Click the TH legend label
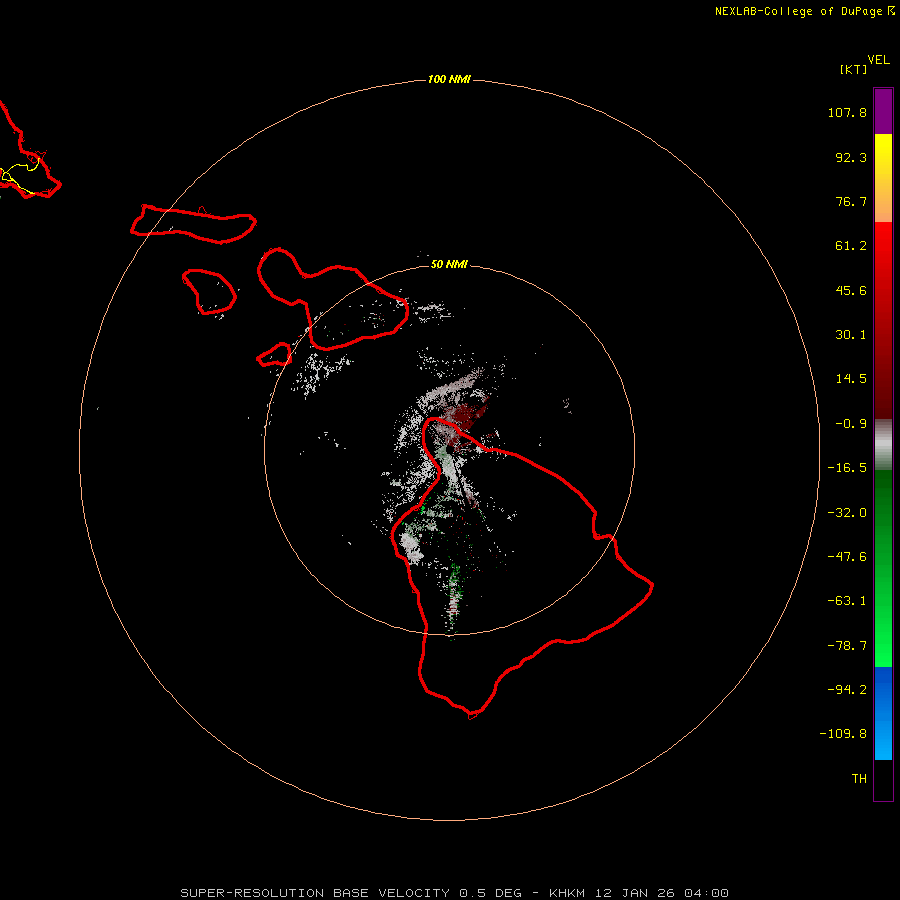This screenshot has width=900, height=900. tap(859, 779)
